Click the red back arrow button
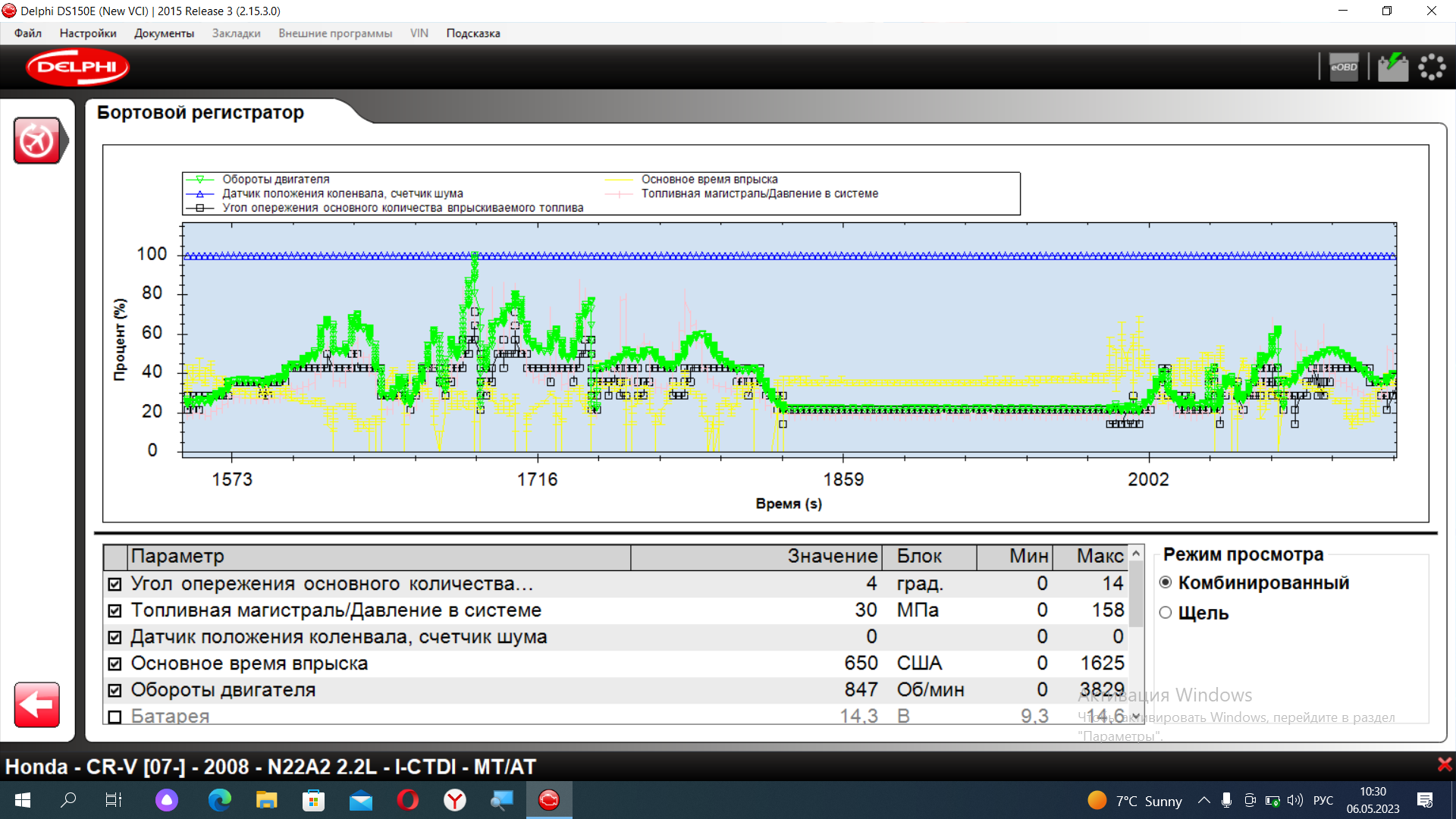The width and height of the screenshot is (1456, 819). (x=37, y=704)
